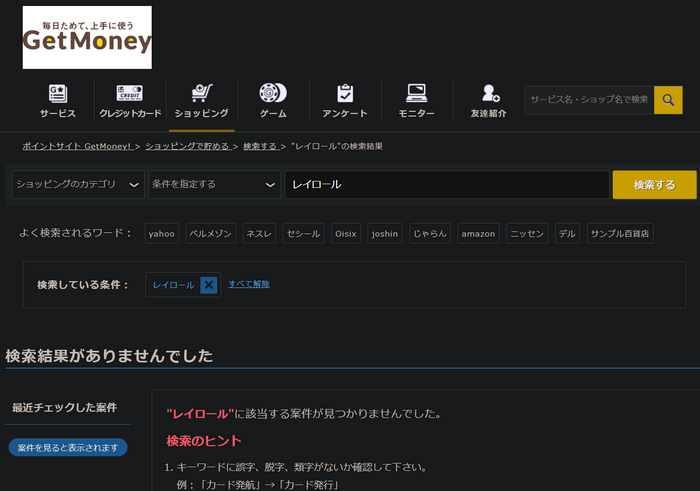Select the セシール keyword tag
The image size is (700, 491).
point(304,233)
